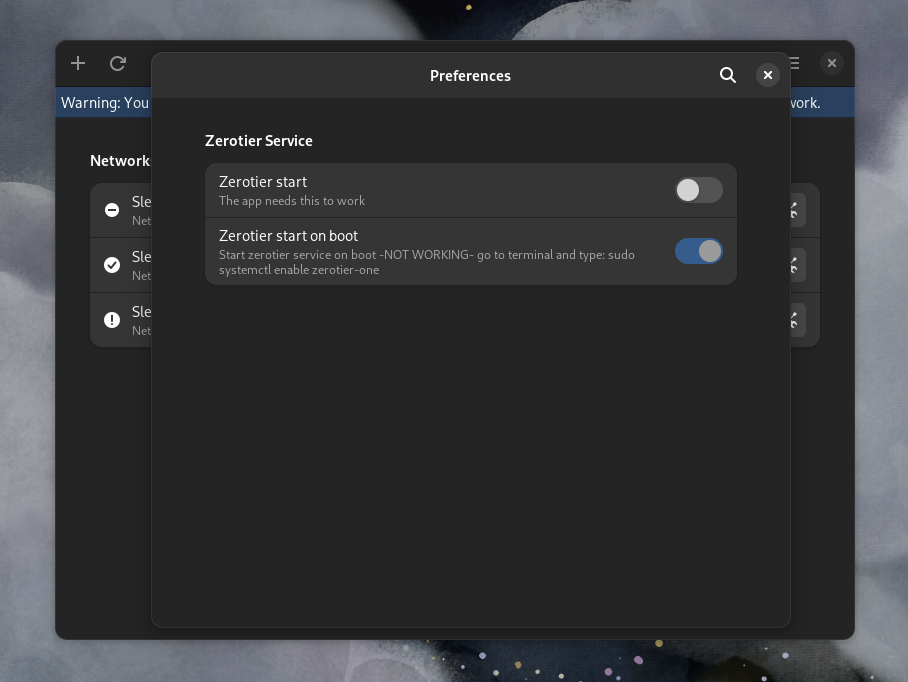
Task: Open search in Preferences dialog
Action: [727, 75]
